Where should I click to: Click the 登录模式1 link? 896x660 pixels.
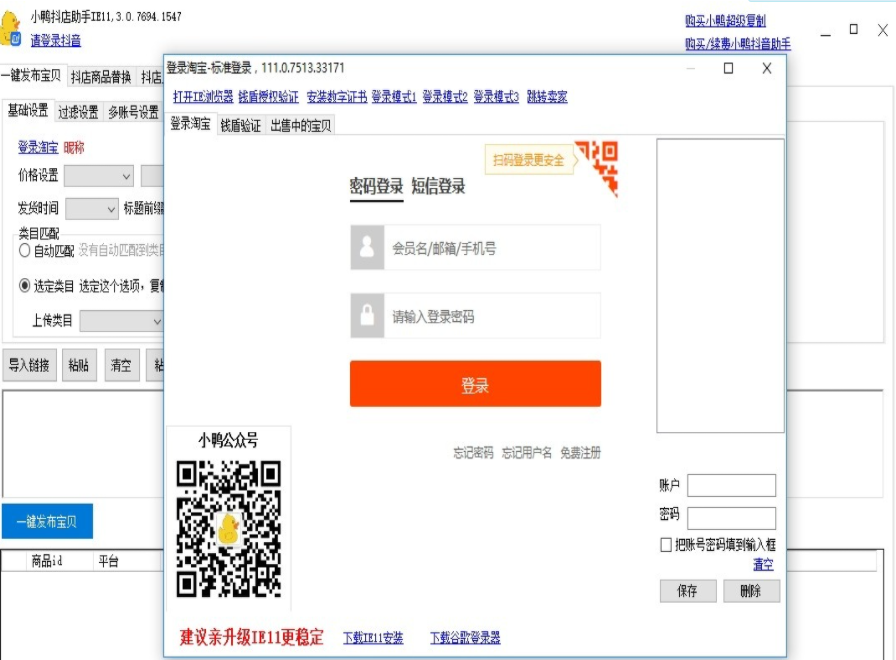tap(394, 97)
